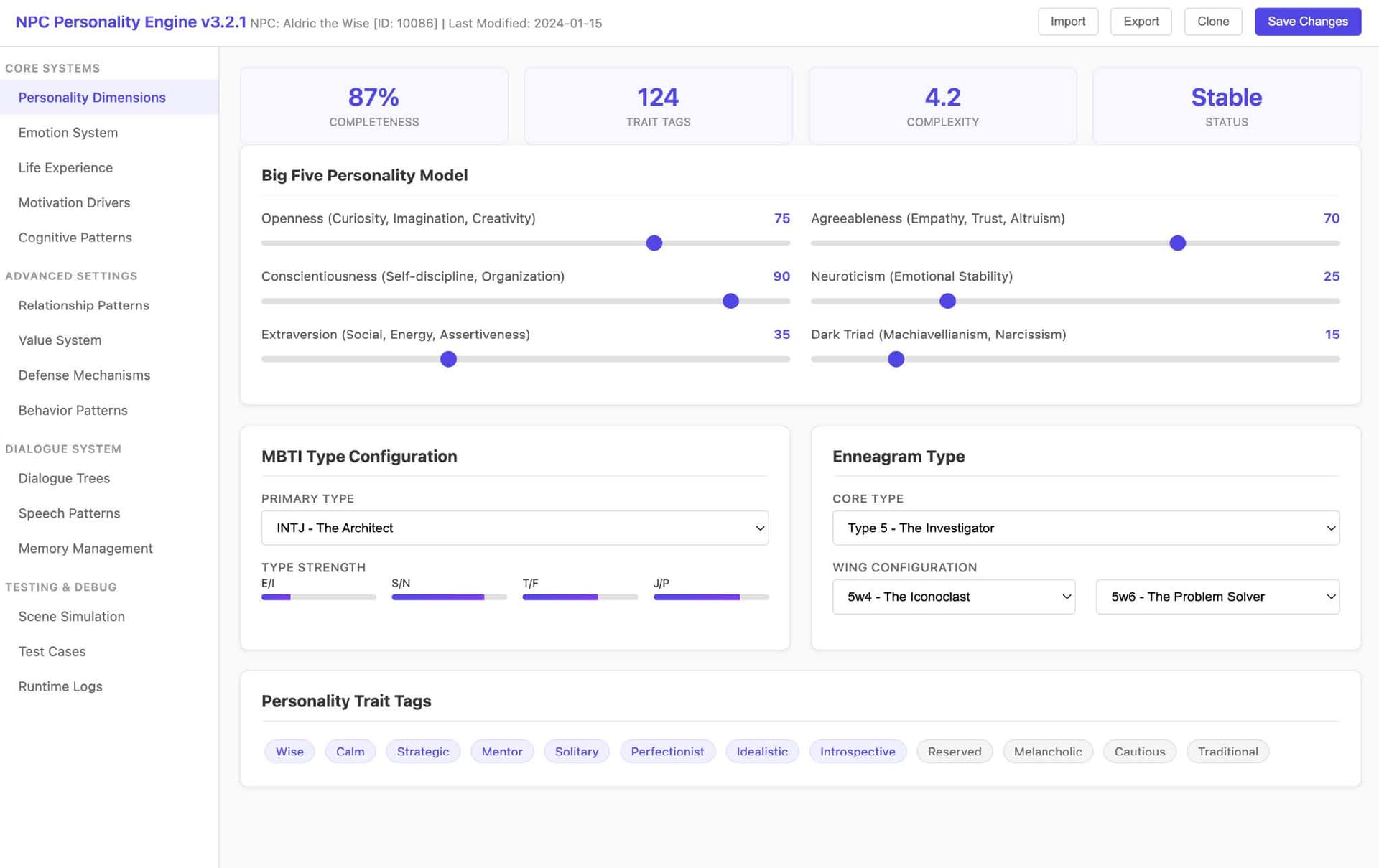Open the Value System settings
Image resolution: width=1379 pixels, height=868 pixels.
pyautogui.click(x=60, y=340)
